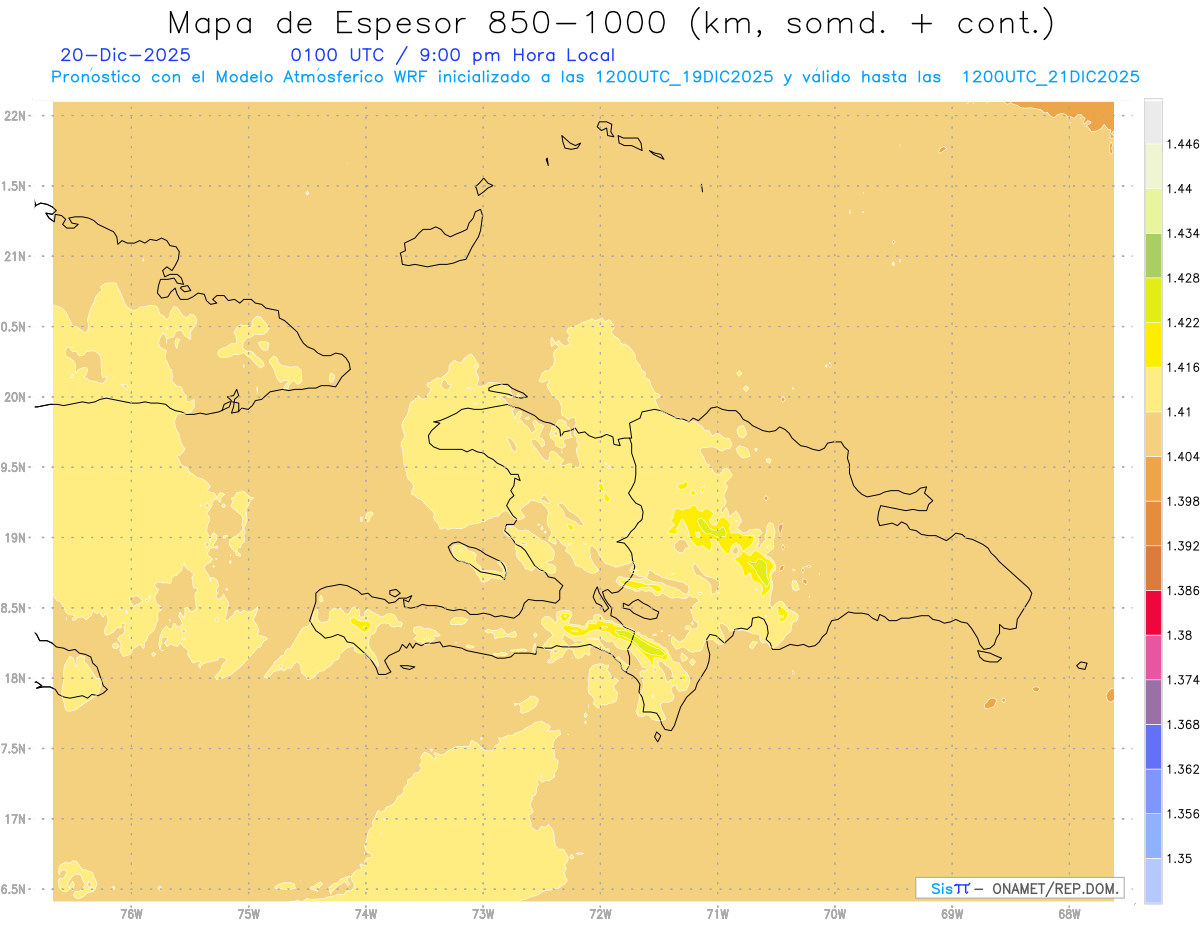This screenshot has height=927, width=1200.
Task: Click the tan colorbar swatch between 1.404 and 1.41
Action: point(1153,434)
